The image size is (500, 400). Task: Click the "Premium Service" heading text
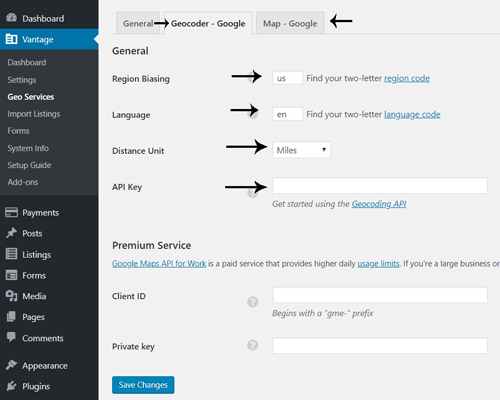(x=151, y=245)
